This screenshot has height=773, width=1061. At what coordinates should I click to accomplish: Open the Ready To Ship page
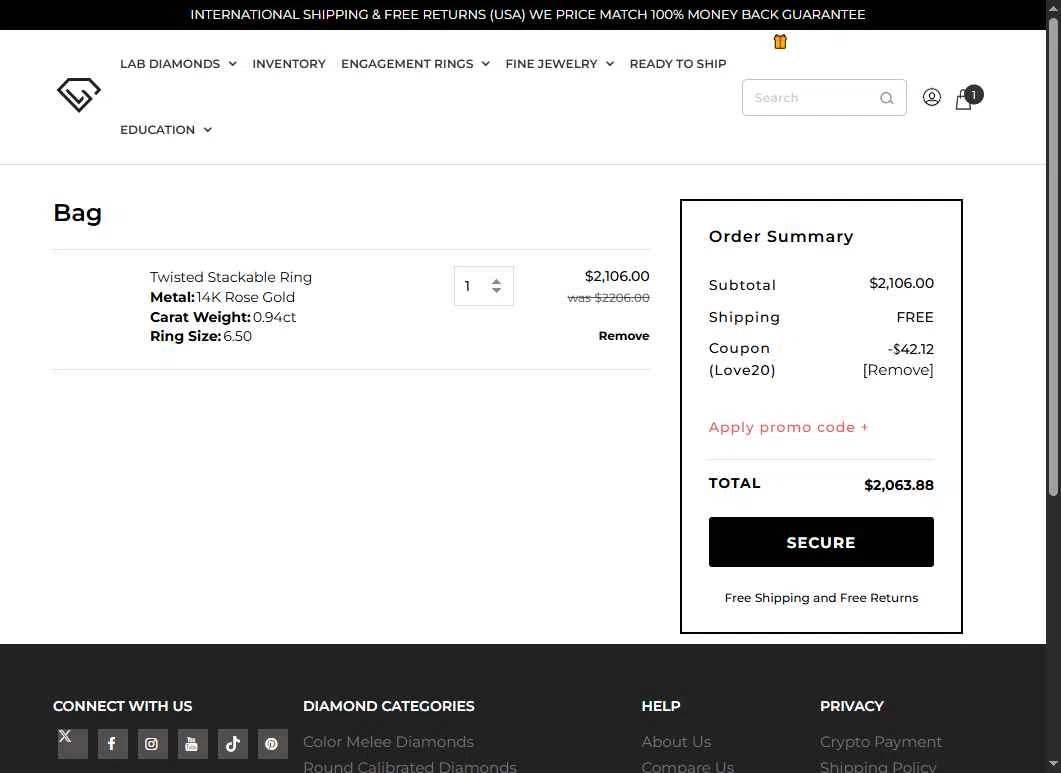(678, 64)
